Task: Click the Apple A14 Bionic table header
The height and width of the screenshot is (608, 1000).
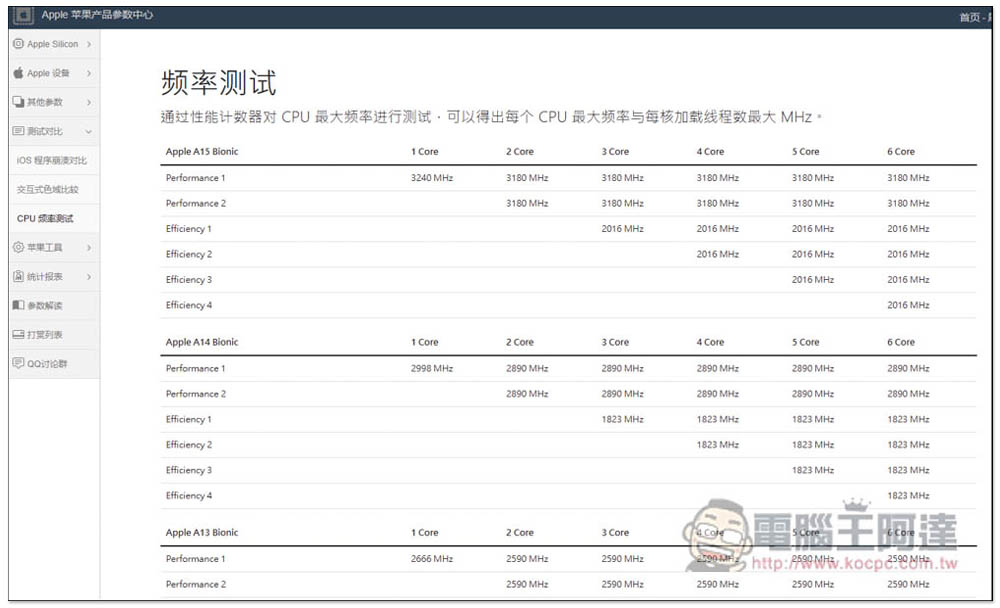Action: (202, 342)
